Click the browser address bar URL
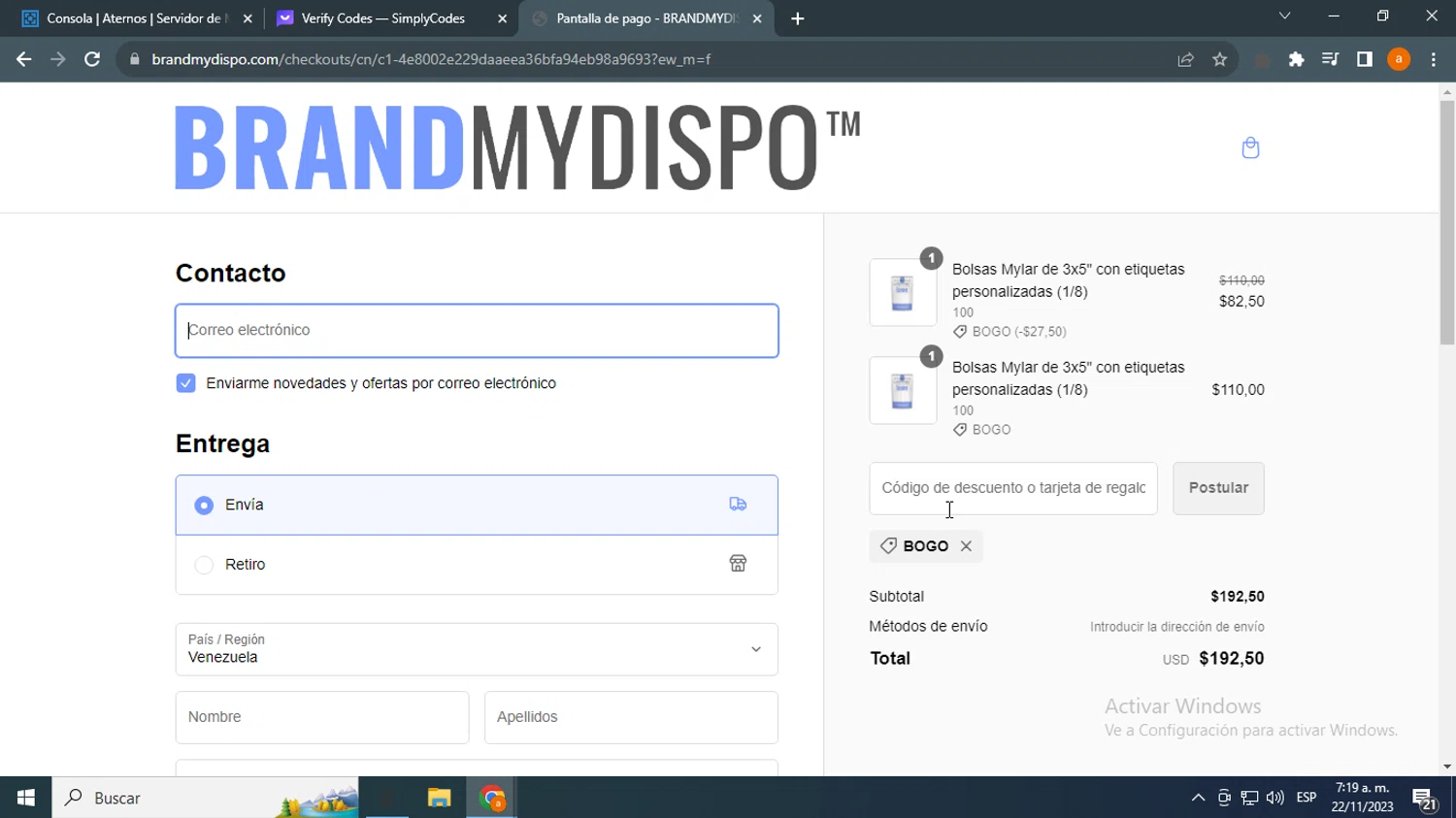The height and width of the screenshot is (818, 1456). pyautogui.click(x=431, y=59)
